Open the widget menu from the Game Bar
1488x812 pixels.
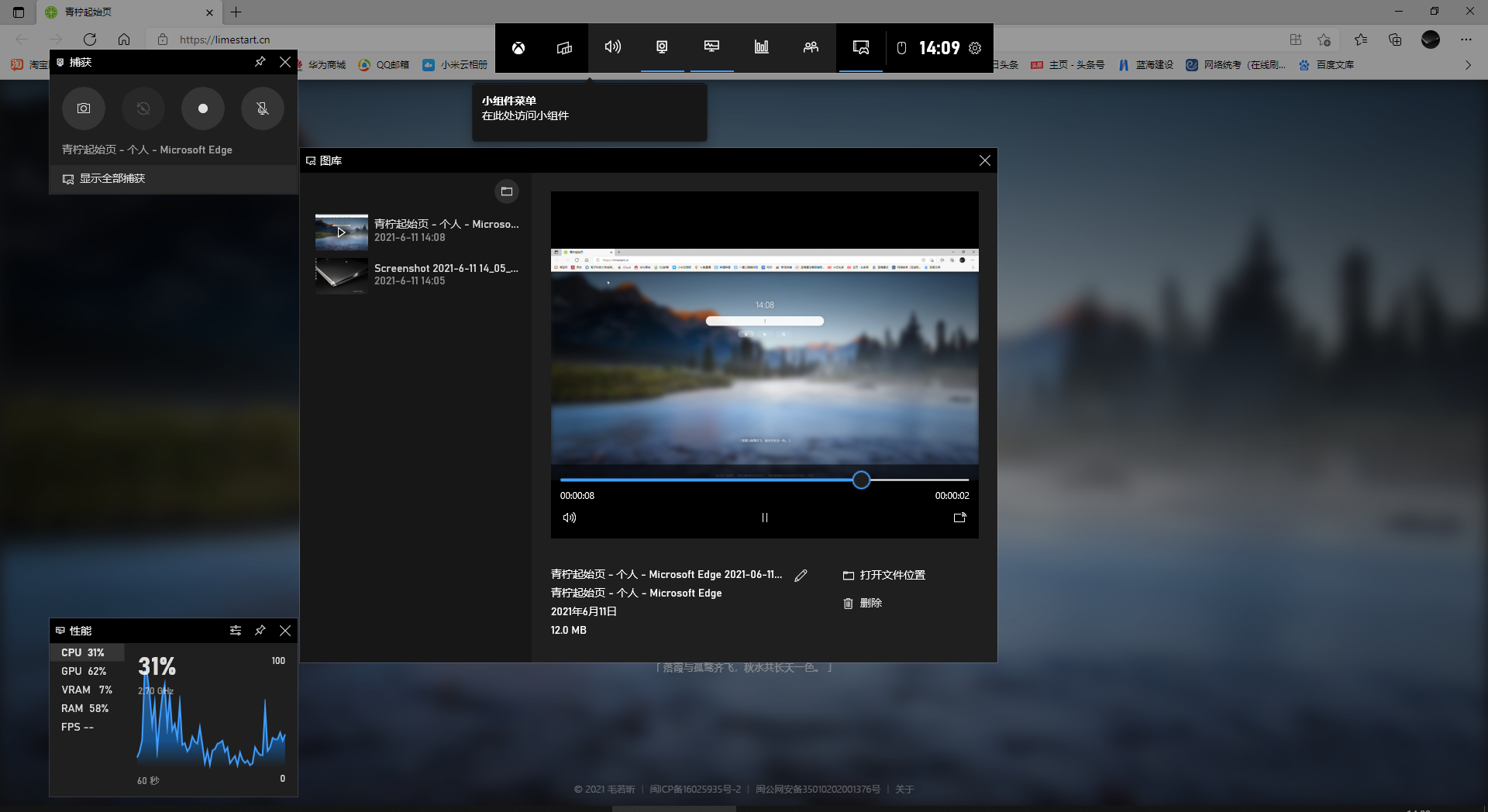pyautogui.click(x=563, y=47)
